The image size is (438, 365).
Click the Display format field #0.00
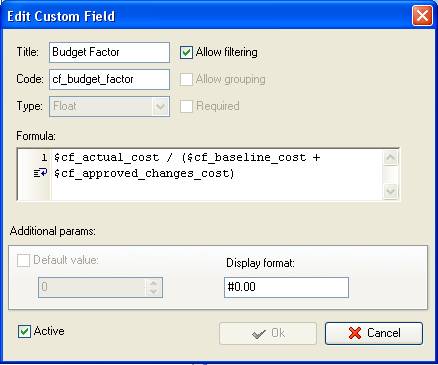click(x=286, y=287)
